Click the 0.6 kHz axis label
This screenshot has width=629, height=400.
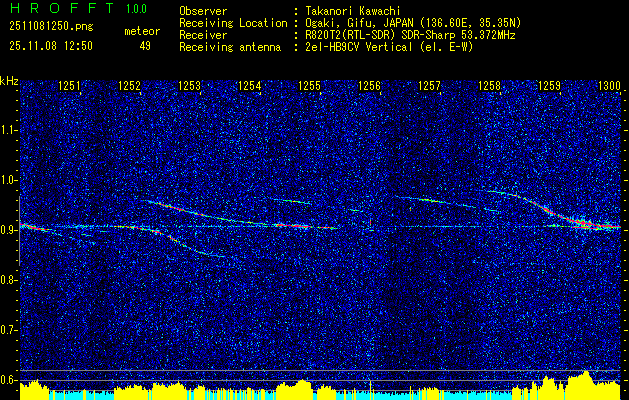[9, 380]
